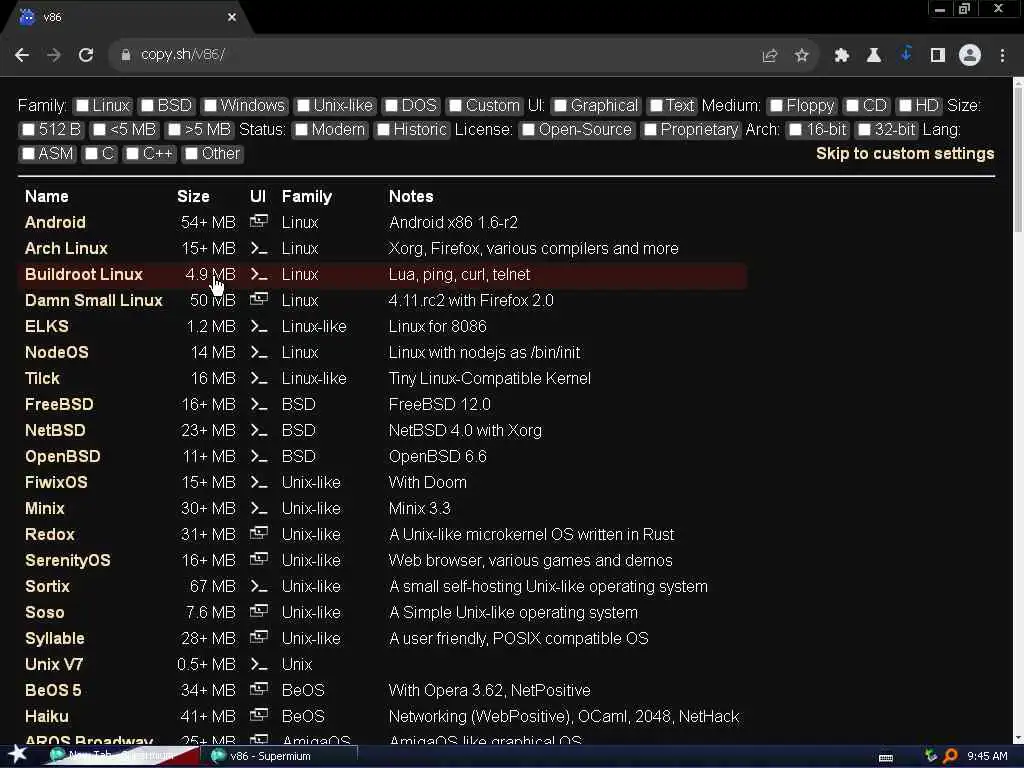Image resolution: width=1024 pixels, height=768 pixels.
Task: Open the Redox entry
Action: (50, 534)
